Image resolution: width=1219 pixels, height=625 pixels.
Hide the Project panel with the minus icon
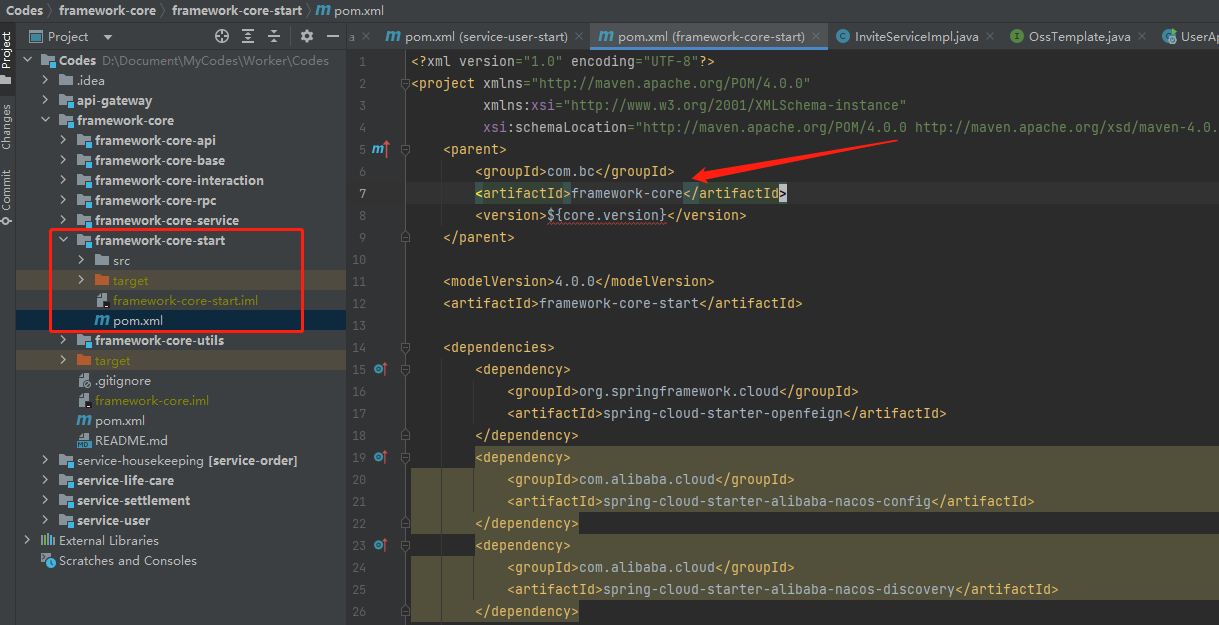pos(334,36)
